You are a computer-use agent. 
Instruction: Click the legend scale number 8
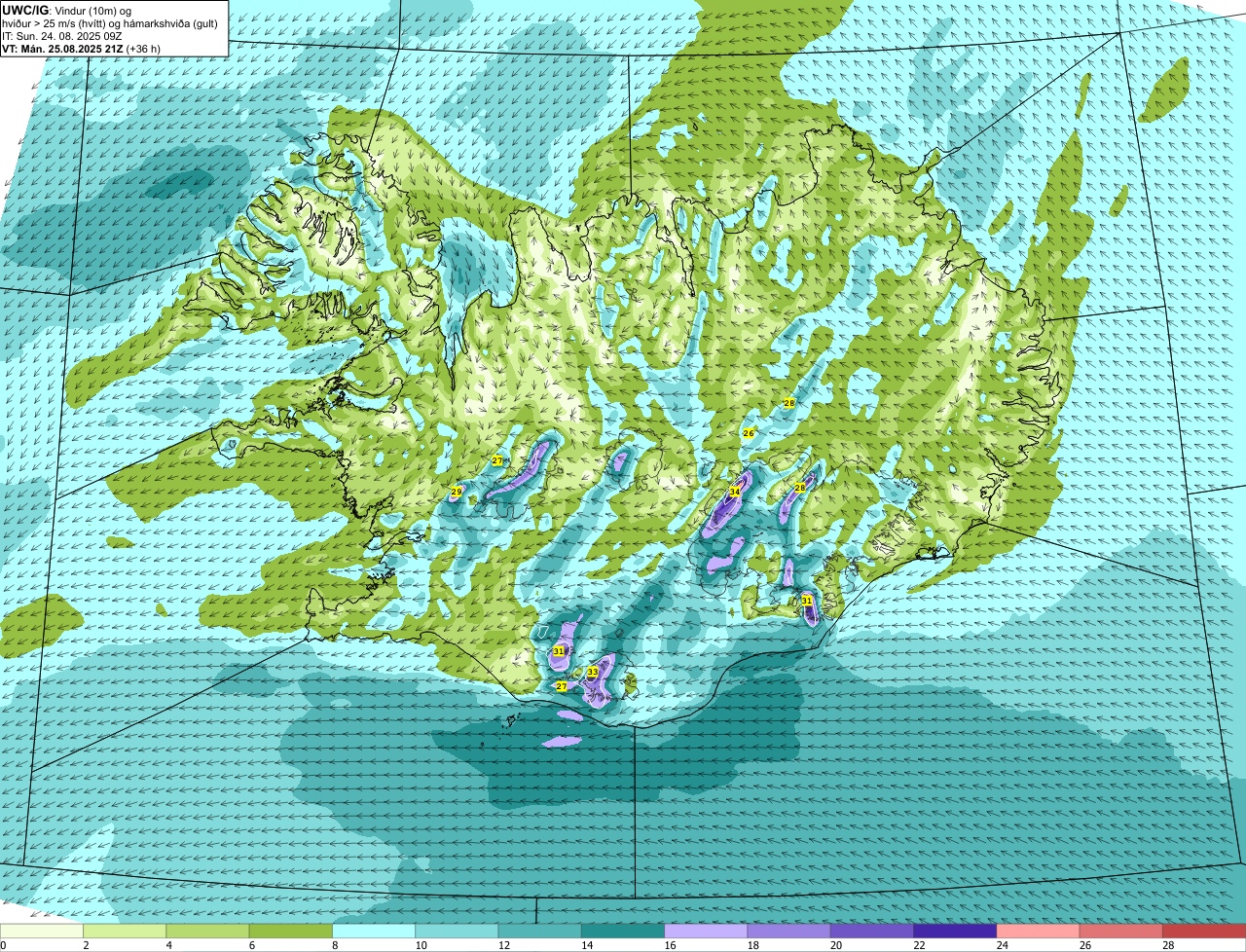tap(334, 945)
